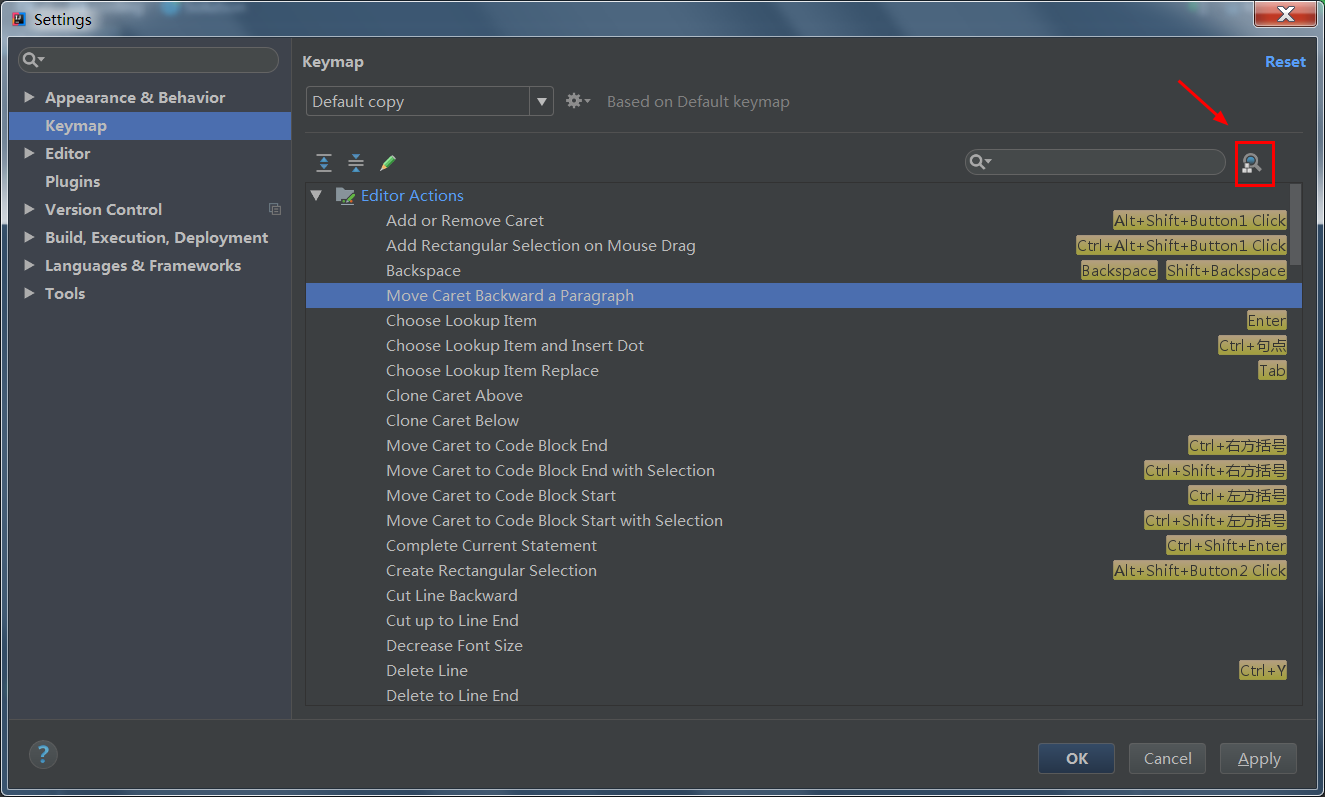Click the magnifier icon in the settings search box
The width and height of the screenshot is (1325, 797).
pyautogui.click(x=34, y=60)
